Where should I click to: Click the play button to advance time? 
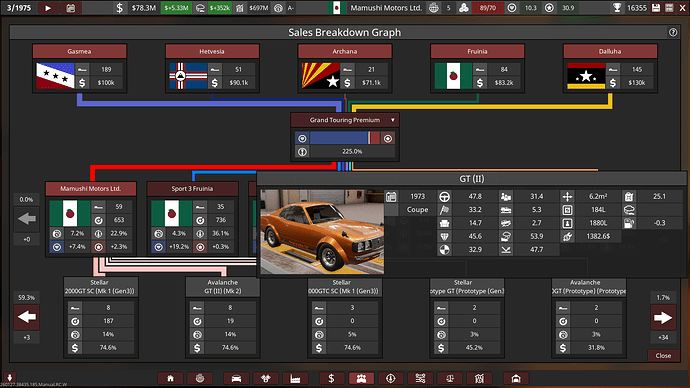click(x=48, y=8)
